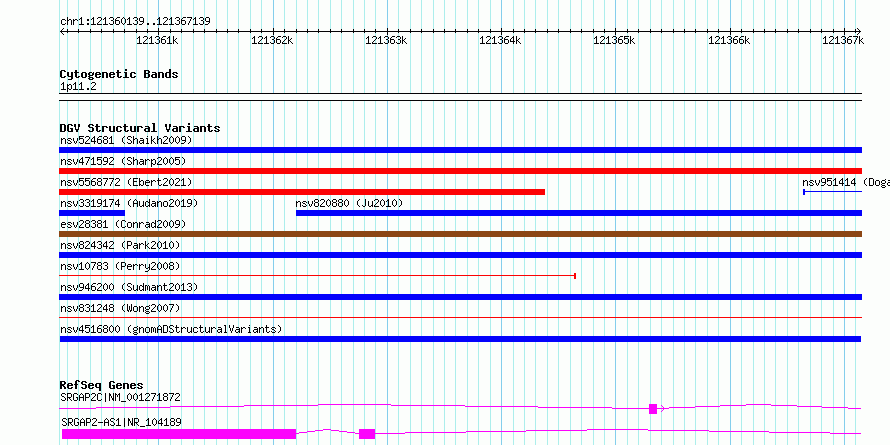Click the nsv946200 (Sudmant2013) blue bar
890x445 pixels.
pos(460,297)
